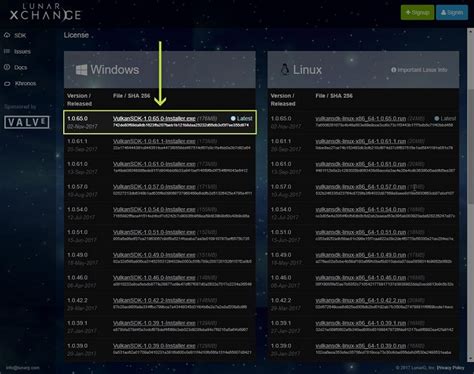Image resolution: width=474 pixels, height=374 pixels.
Task: Select the Issues sidebar icon
Action: tap(7, 51)
